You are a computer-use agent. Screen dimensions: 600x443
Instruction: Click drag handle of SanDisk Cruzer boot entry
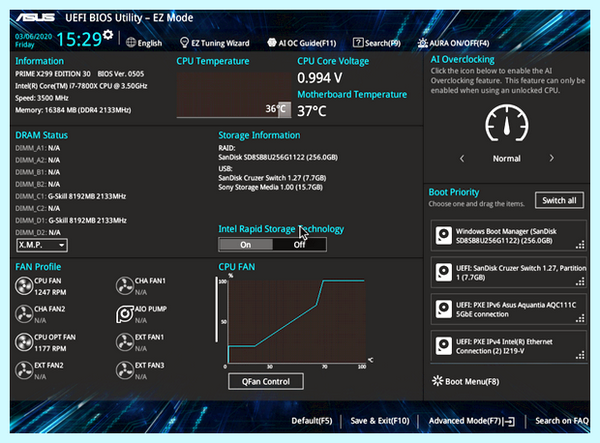click(x=580, y=282)
